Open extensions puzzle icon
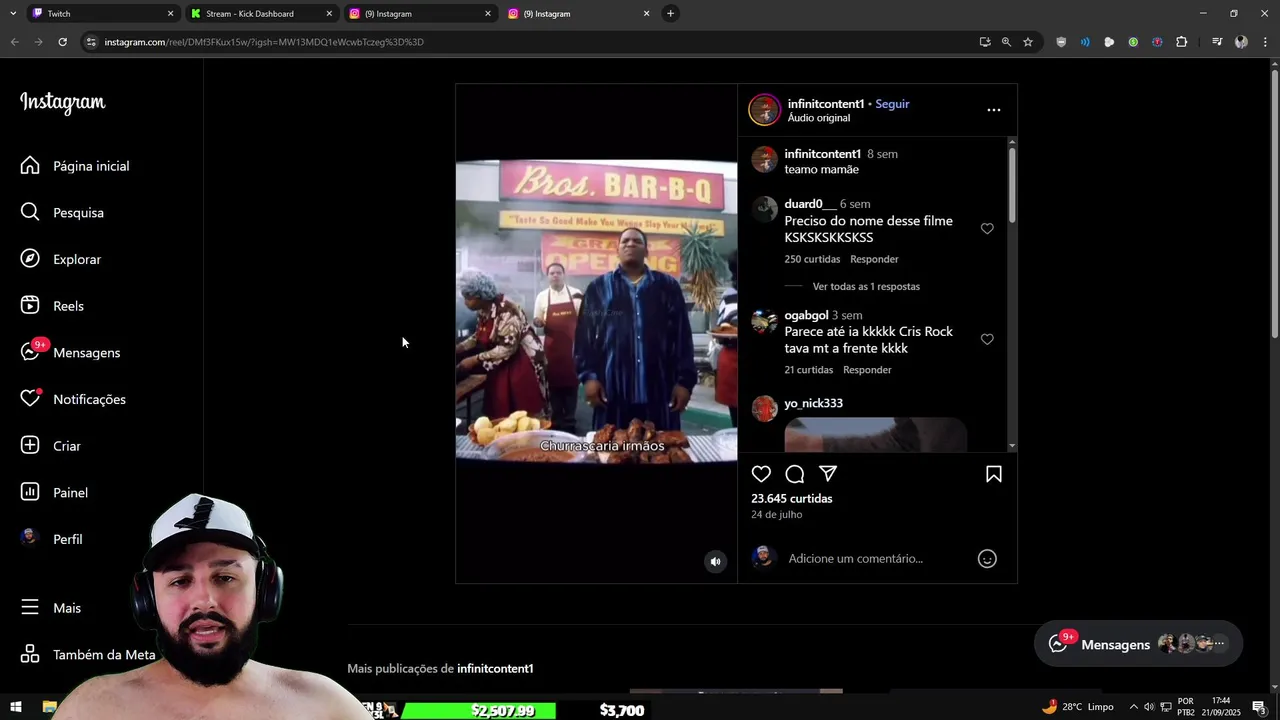Viewport: 1280px width, 720px height. pyautogui.click(x=1181, y=42)
